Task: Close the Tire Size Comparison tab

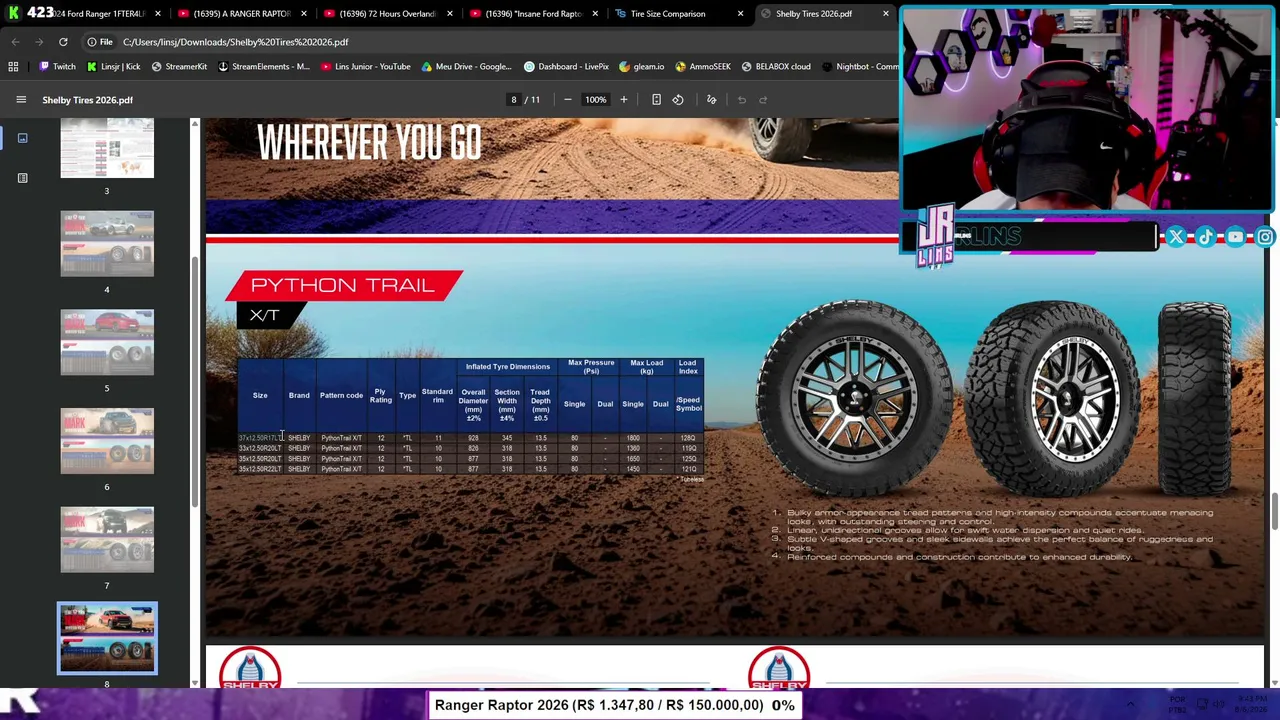Action: click(x=740, y=14)
